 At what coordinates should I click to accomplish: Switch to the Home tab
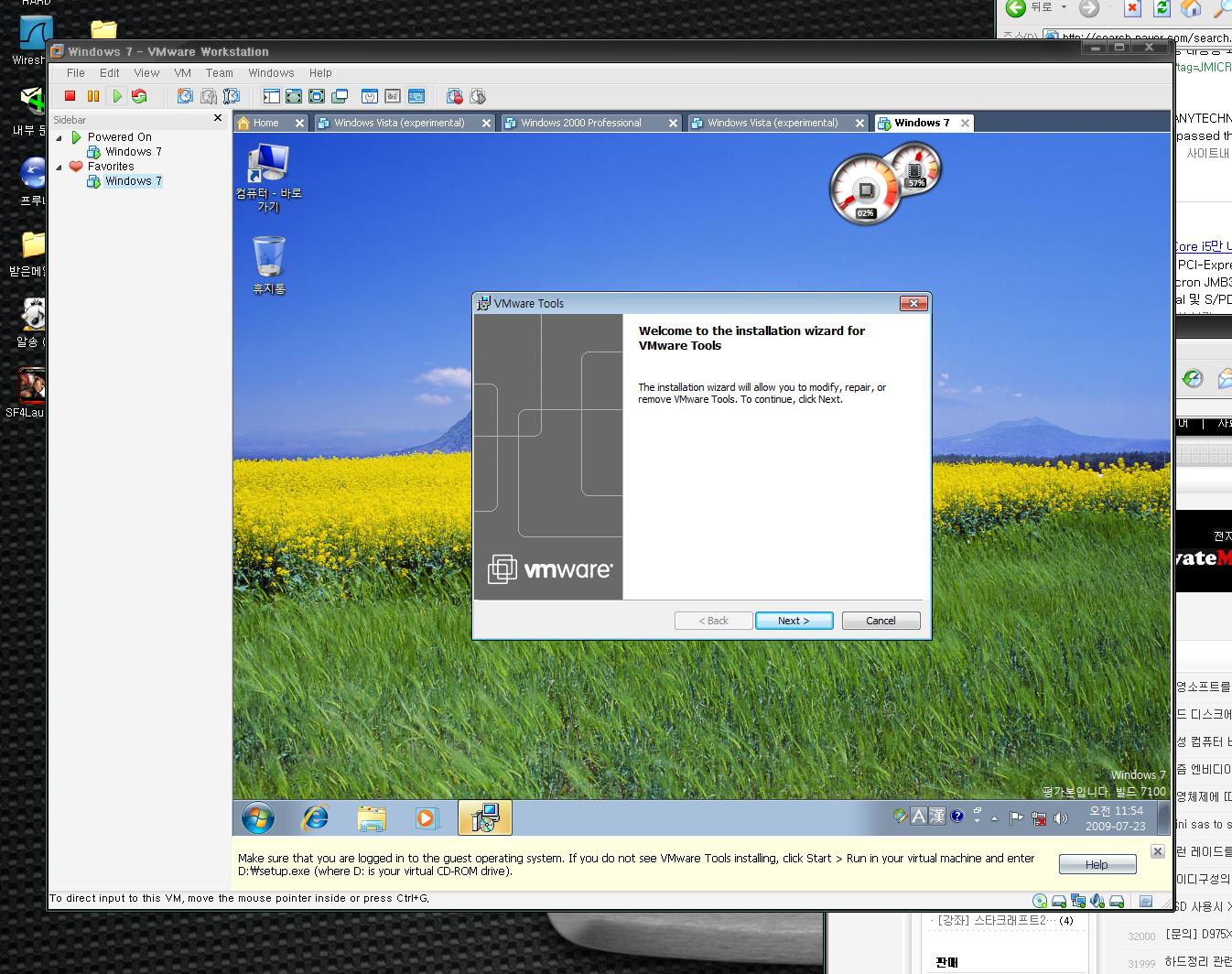click(x=265, y=123)
